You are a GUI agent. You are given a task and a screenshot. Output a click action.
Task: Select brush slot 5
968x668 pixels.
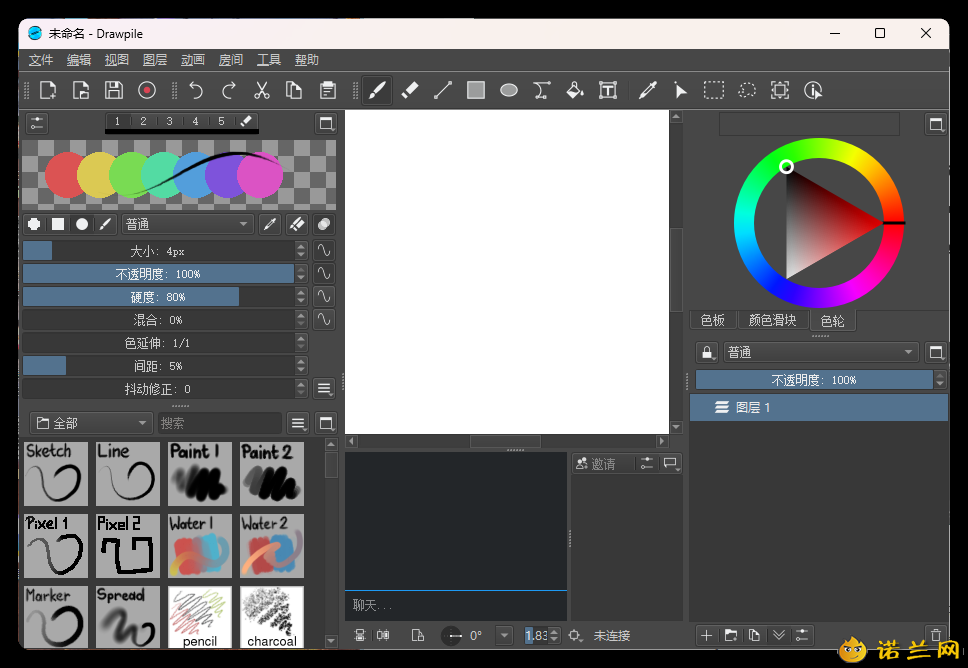[x=221, y=121]
